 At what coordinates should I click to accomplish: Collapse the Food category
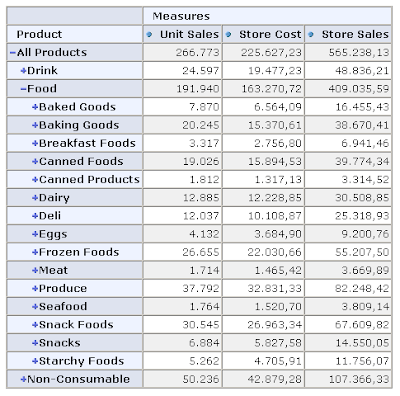coord(23,89)
